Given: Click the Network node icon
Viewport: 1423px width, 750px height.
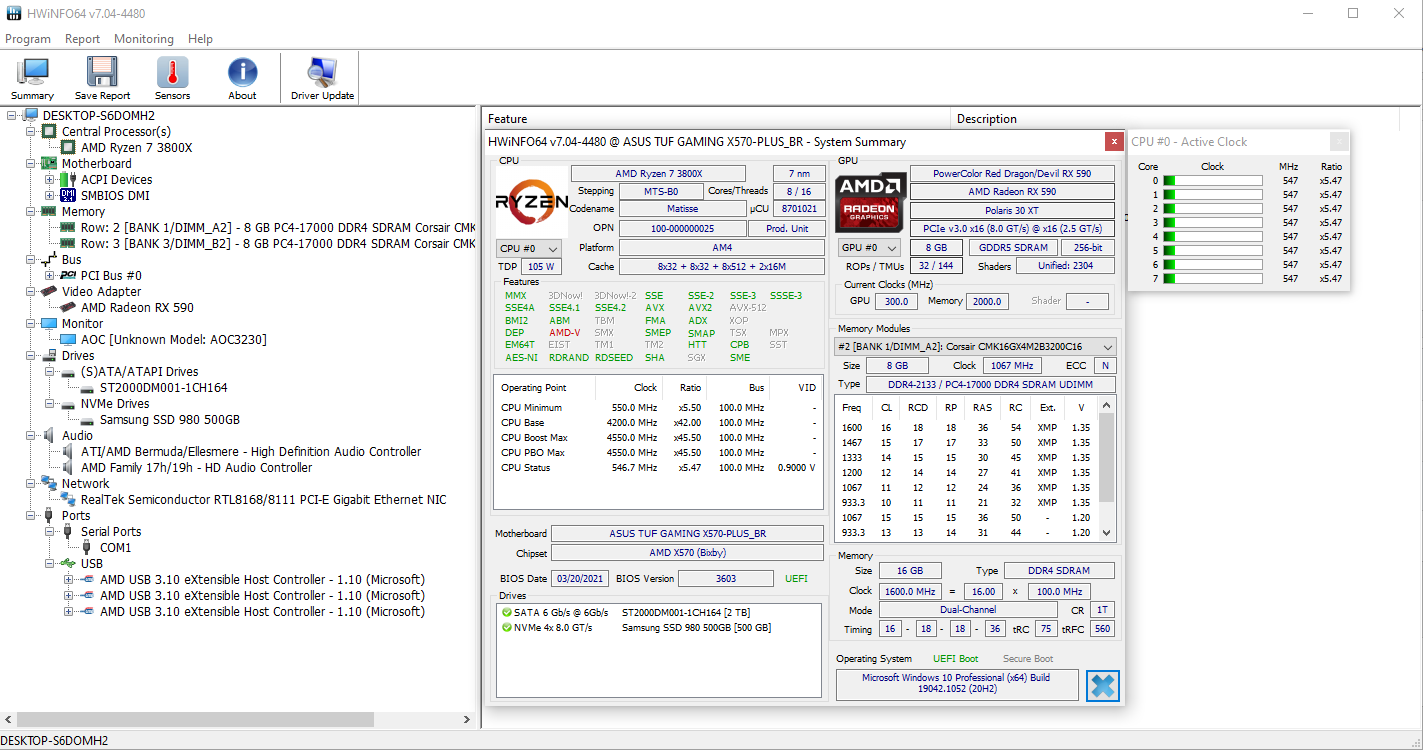Looking at the screenshot, I should coord(48,483).
